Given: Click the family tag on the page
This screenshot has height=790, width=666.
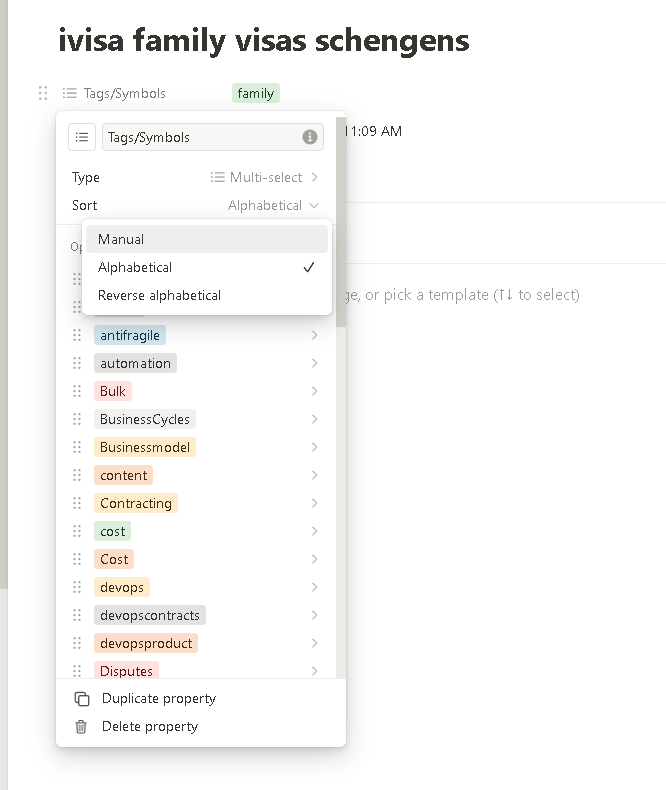Looking at the screenshot, I should pyautogui.click(x=256, y=93).
